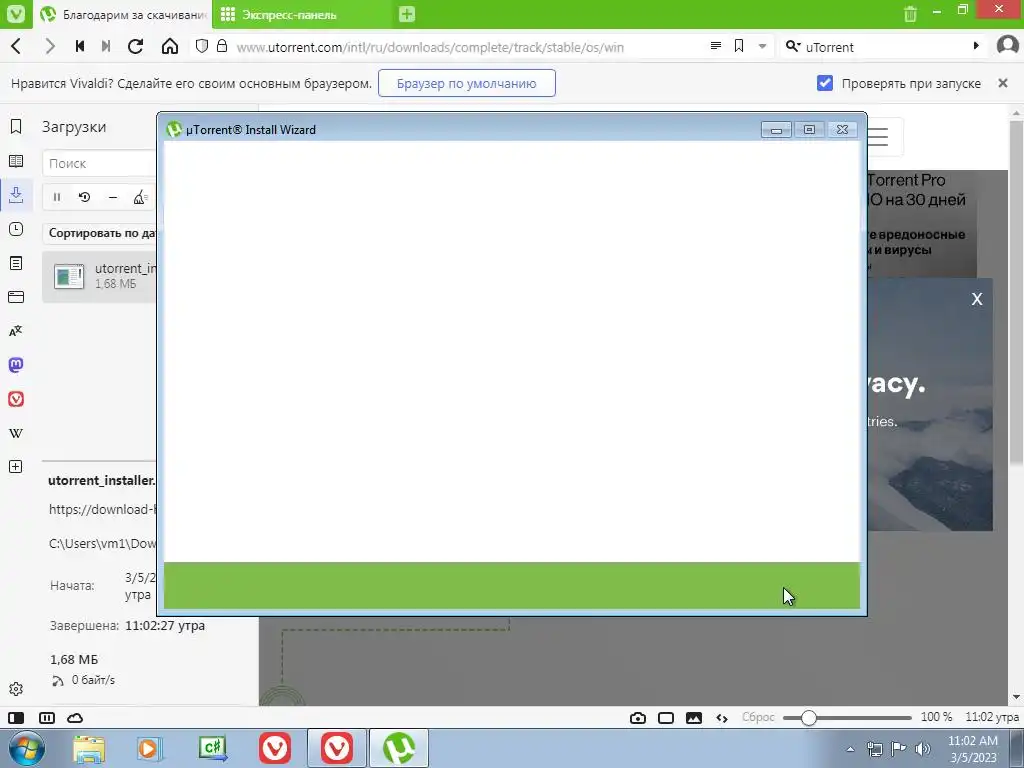The height and width of the screenshot is (768, 1024).
Task: Click the uTorrent taskbar icon
Action: [x=399, y=748]
